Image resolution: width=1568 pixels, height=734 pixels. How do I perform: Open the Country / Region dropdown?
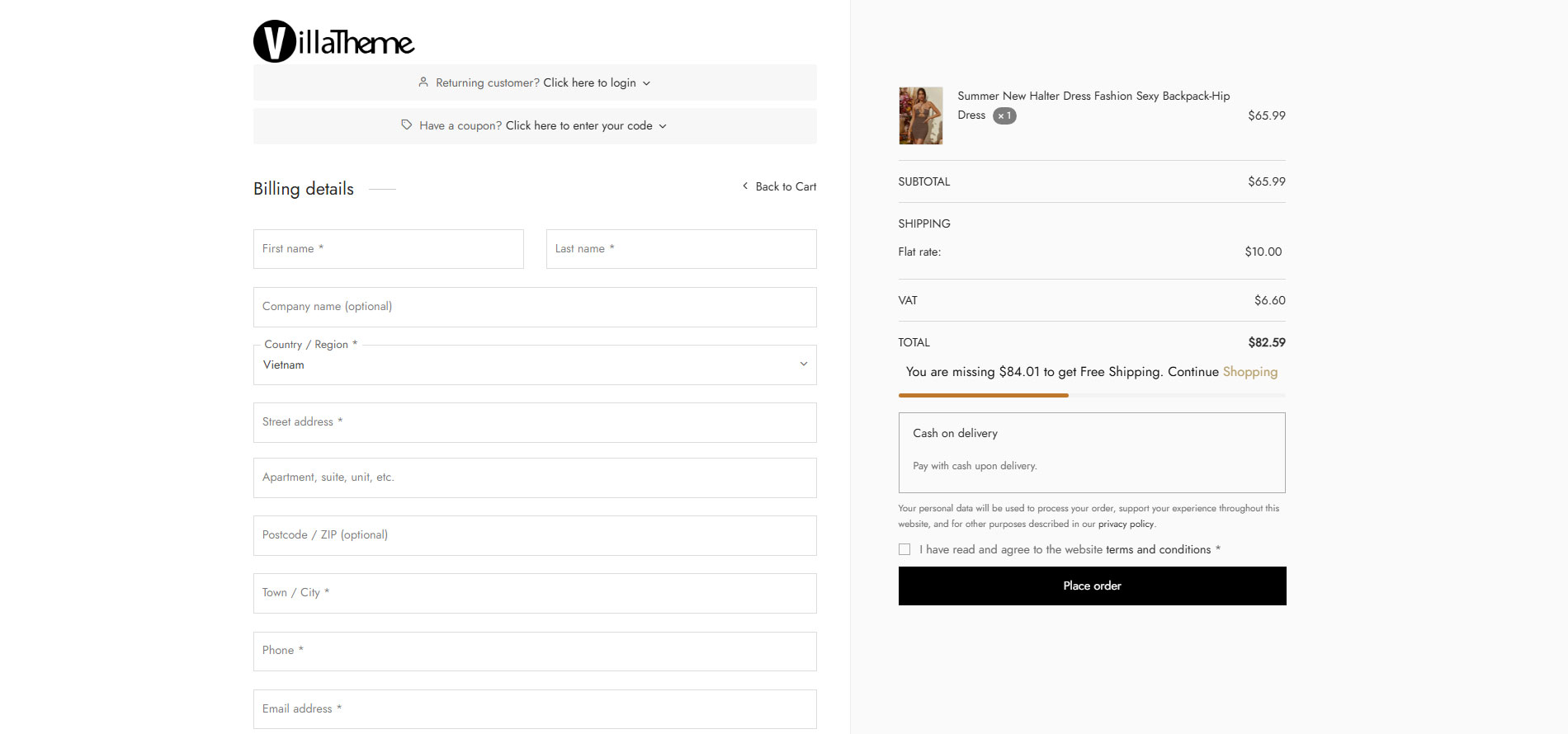click(x=535, y=365)
